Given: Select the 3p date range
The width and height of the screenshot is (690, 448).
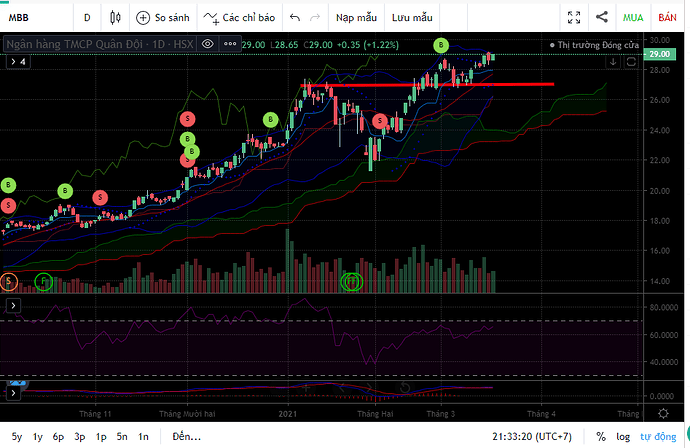Looking at the screenshot, I should point(80,437).
